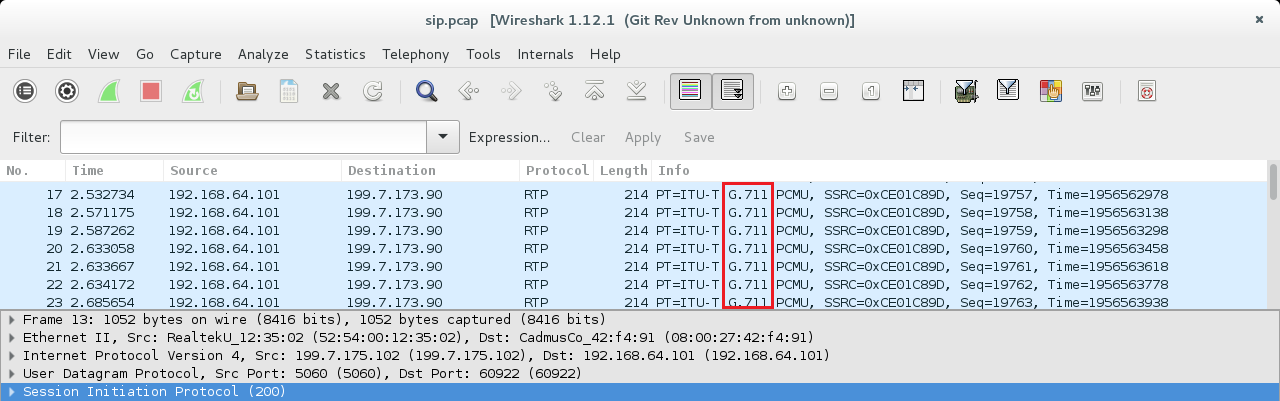Image resolution: width=1280 pixels, height=401 pixels.
Task: Expand the Ethernet II tree node
Action: [11, 337]
